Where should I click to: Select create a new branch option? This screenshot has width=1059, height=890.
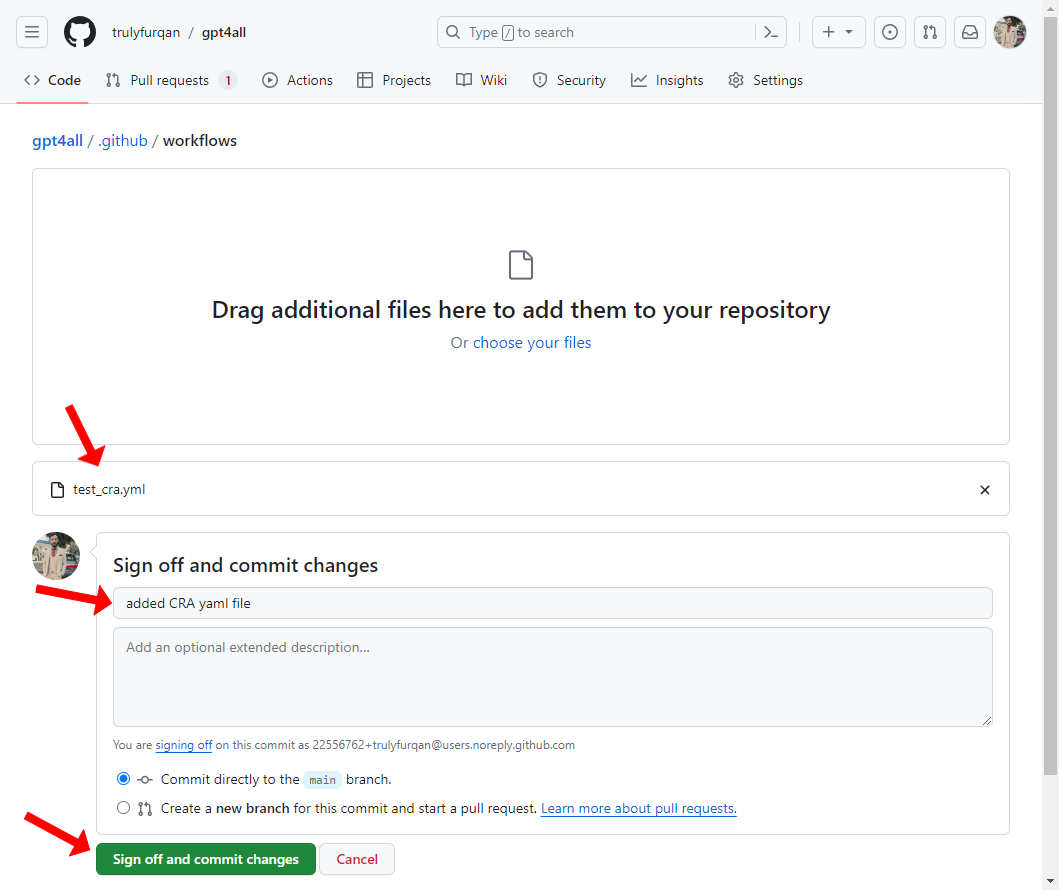coord(124,808)
